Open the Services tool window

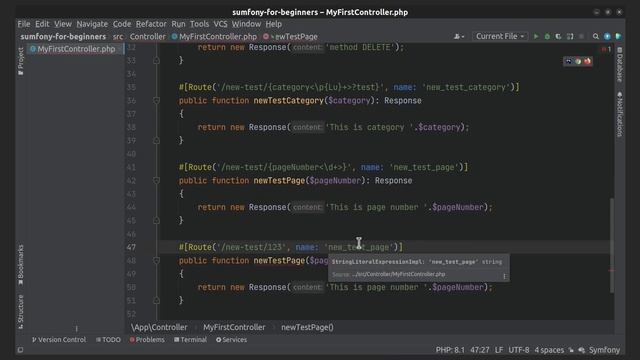point(231,340)
